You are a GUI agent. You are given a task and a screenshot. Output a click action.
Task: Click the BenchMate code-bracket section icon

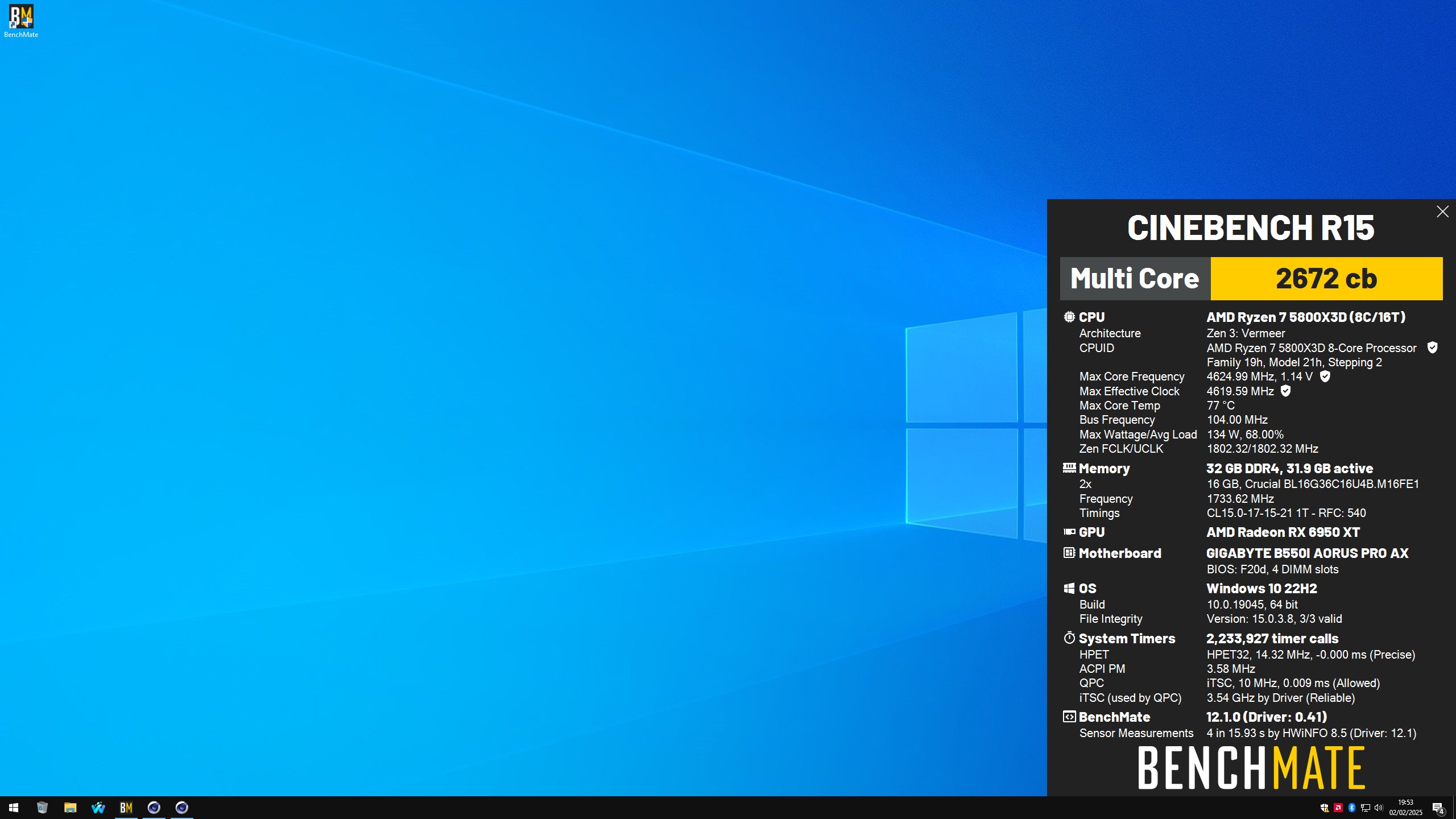click(x=1069, y=717)
